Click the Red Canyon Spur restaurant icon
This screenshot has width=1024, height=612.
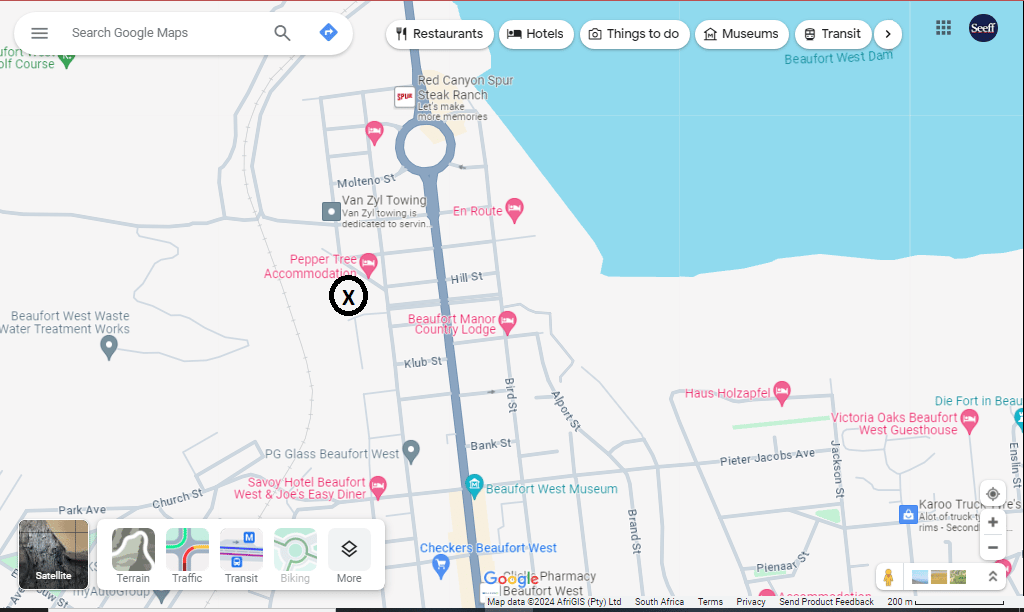pyautogui.click(x=404, y=97)
